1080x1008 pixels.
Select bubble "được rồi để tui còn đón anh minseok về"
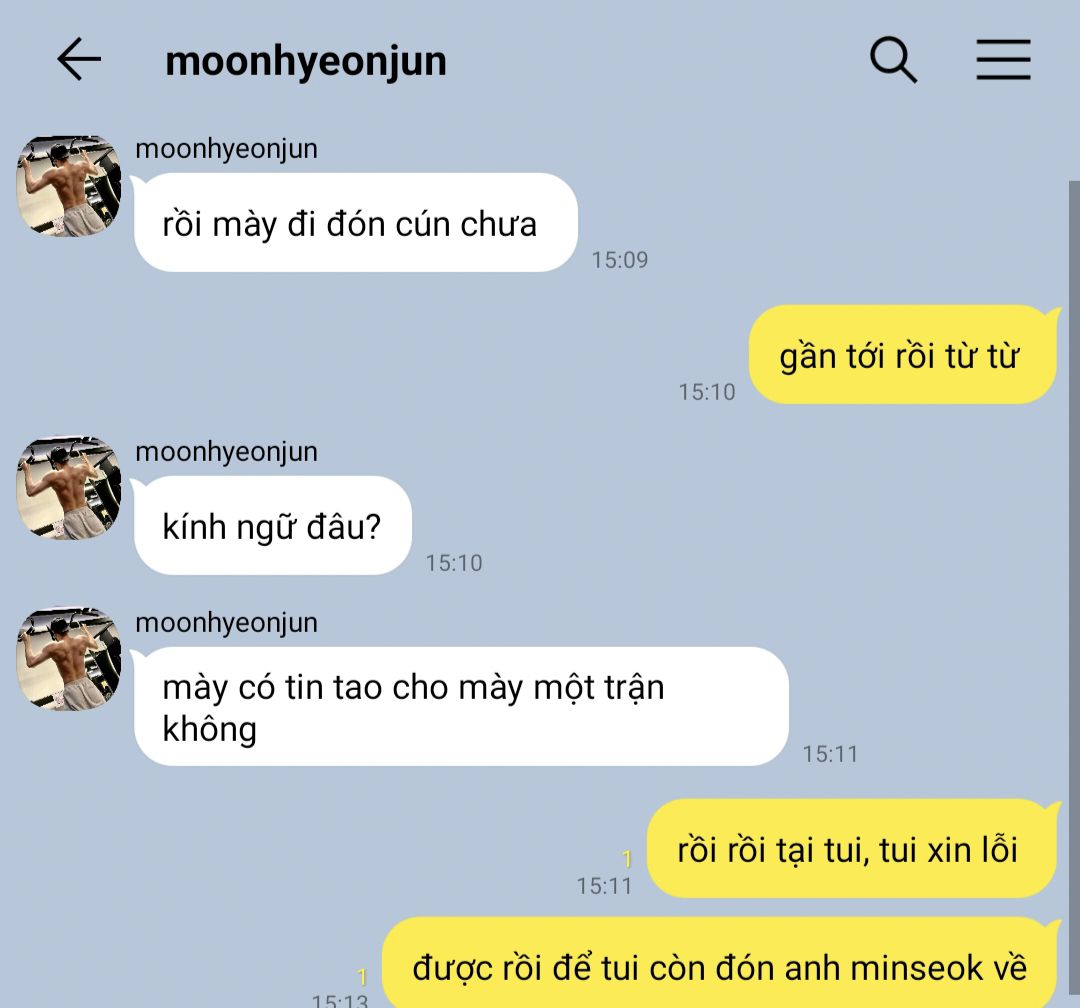pos(720,963)
